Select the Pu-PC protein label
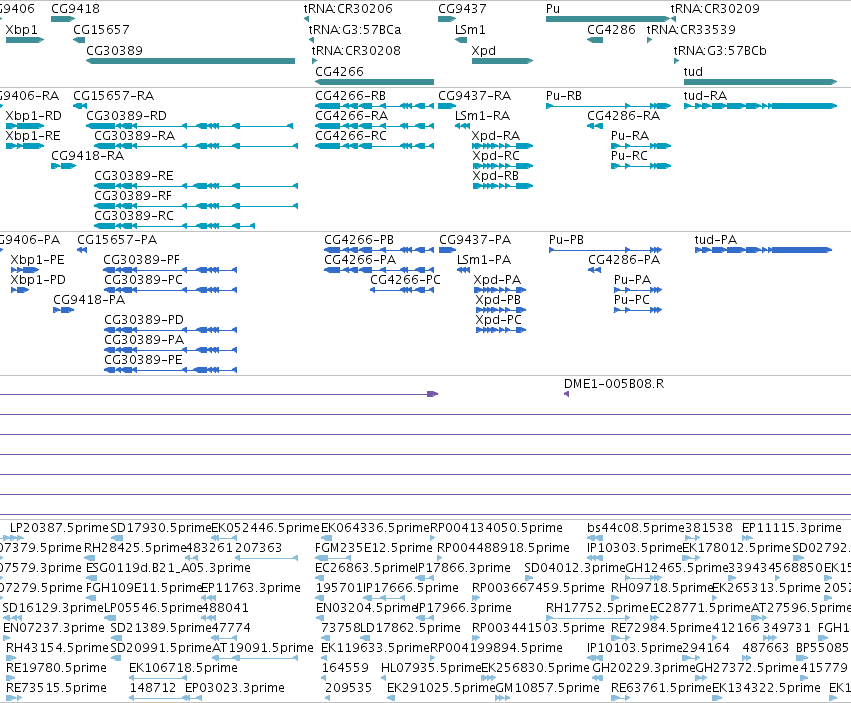Image resolution: width=851 pixels, height=703 pixels. click(632, 300)
